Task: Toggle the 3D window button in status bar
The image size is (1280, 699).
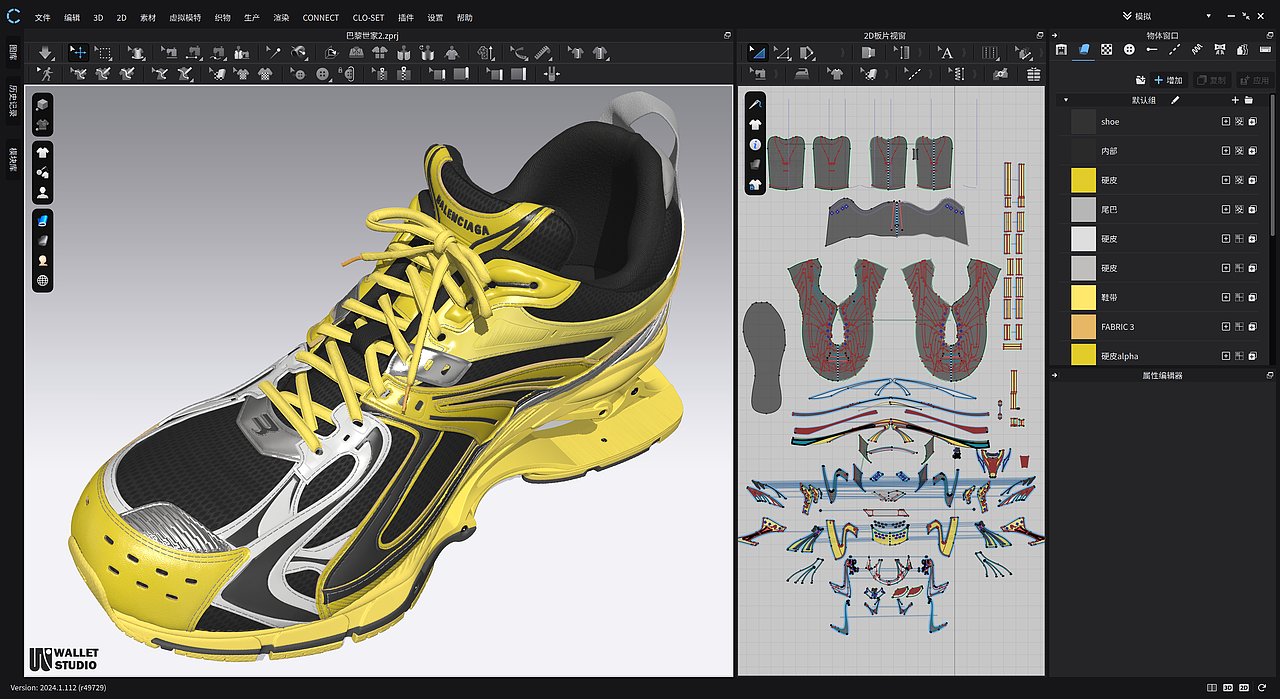Action: [x=1228, y=688]
